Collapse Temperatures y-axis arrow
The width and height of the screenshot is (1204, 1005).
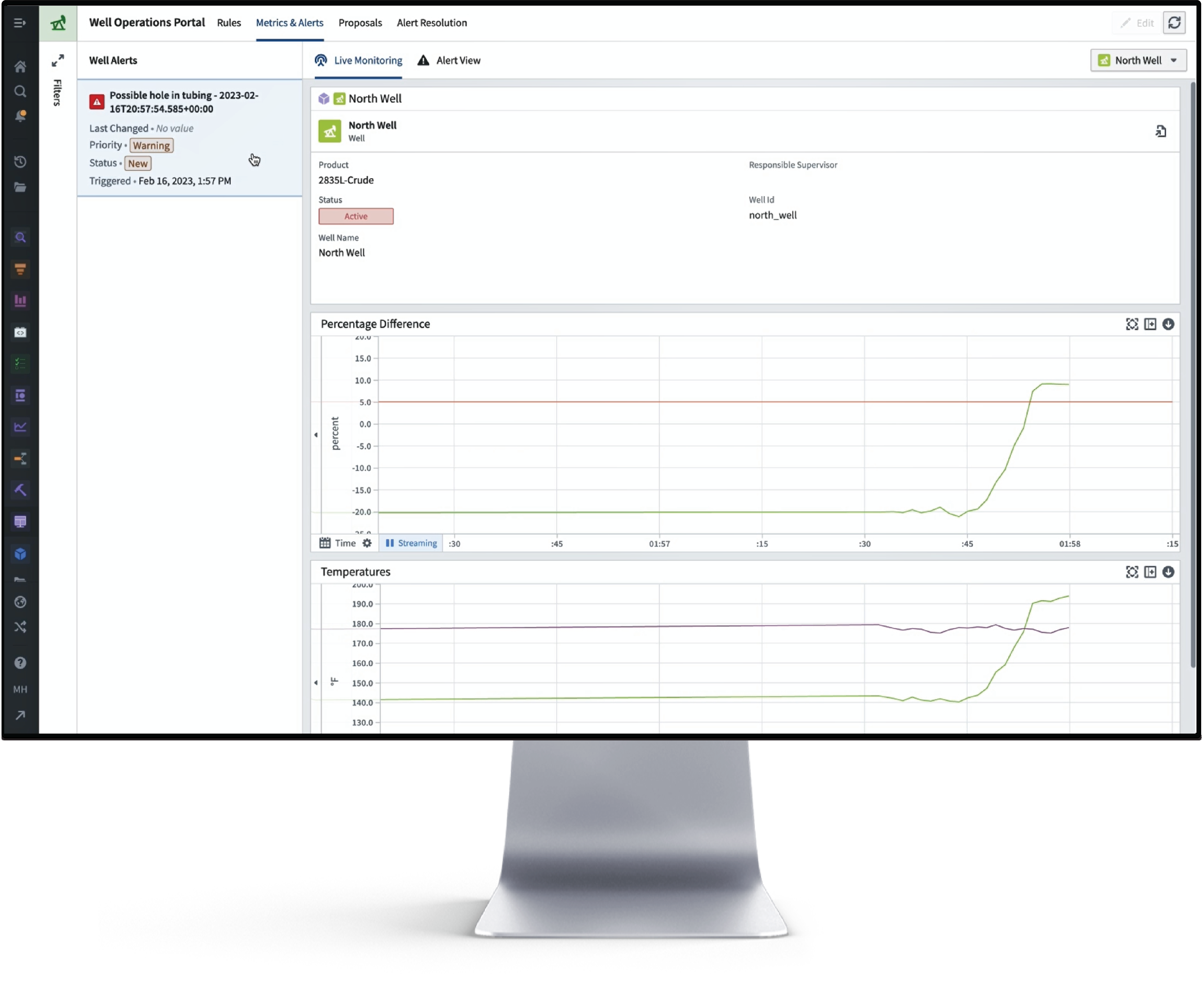point(316,683)
